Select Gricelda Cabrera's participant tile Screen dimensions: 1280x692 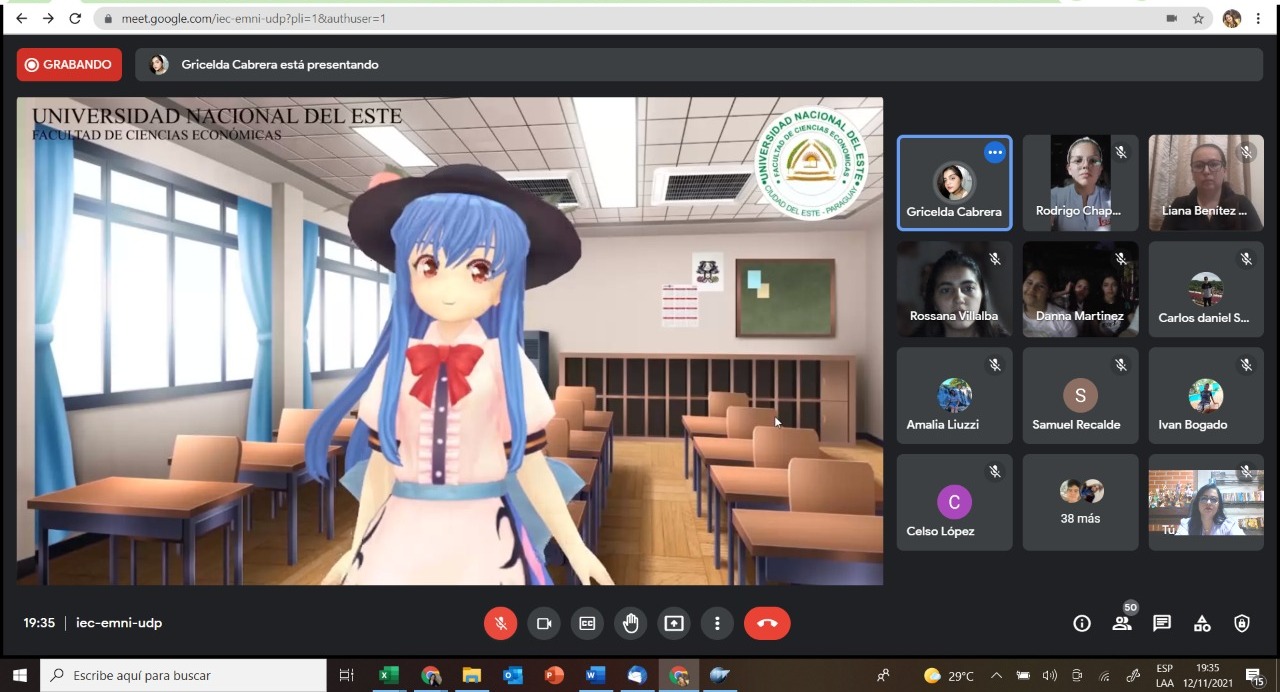(954, 183)
